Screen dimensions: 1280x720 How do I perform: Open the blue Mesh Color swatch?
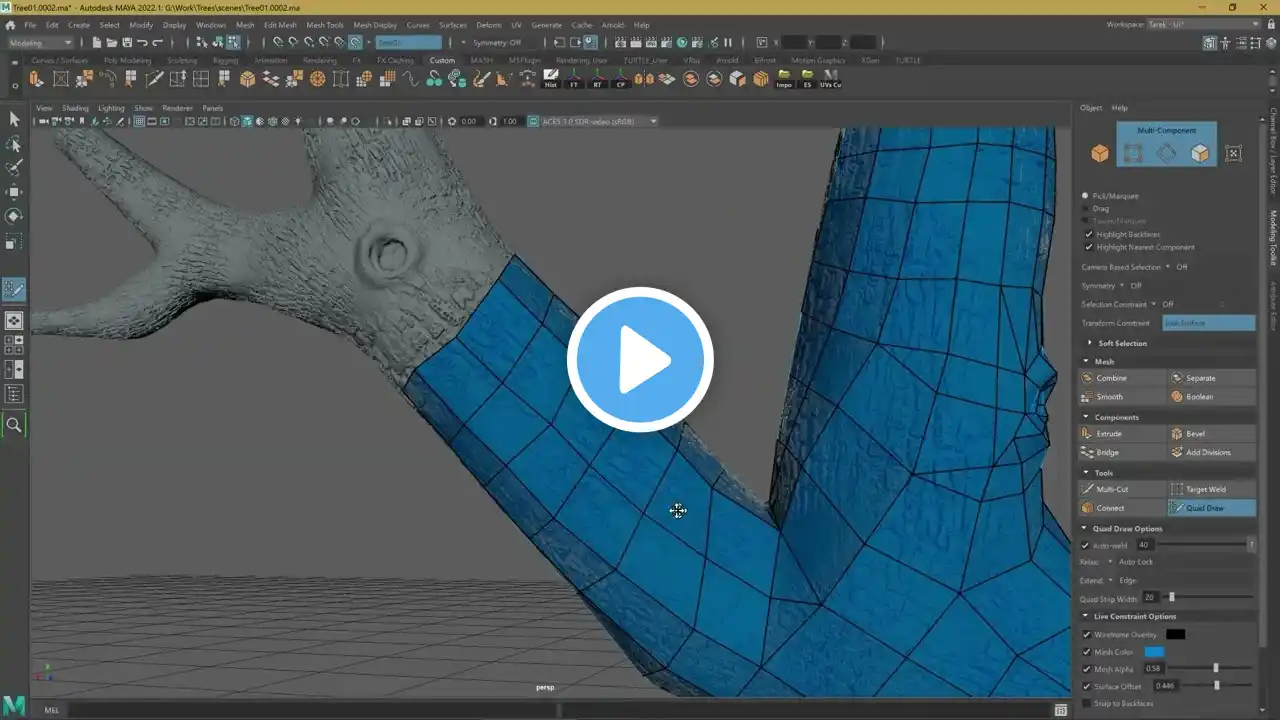pos(1154,652)
